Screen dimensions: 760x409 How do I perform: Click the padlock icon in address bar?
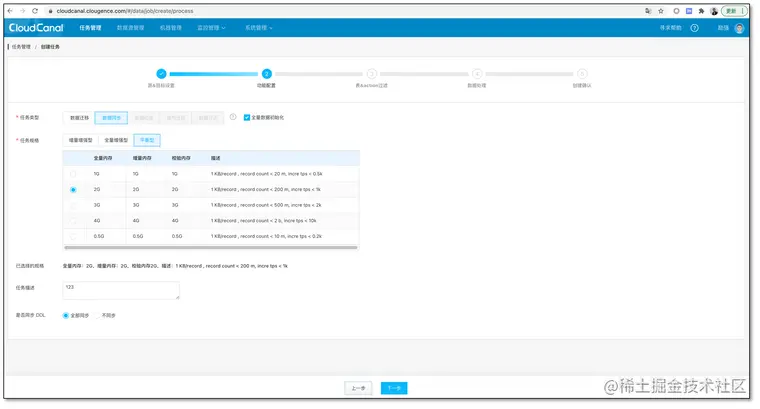tap(50, 11)
